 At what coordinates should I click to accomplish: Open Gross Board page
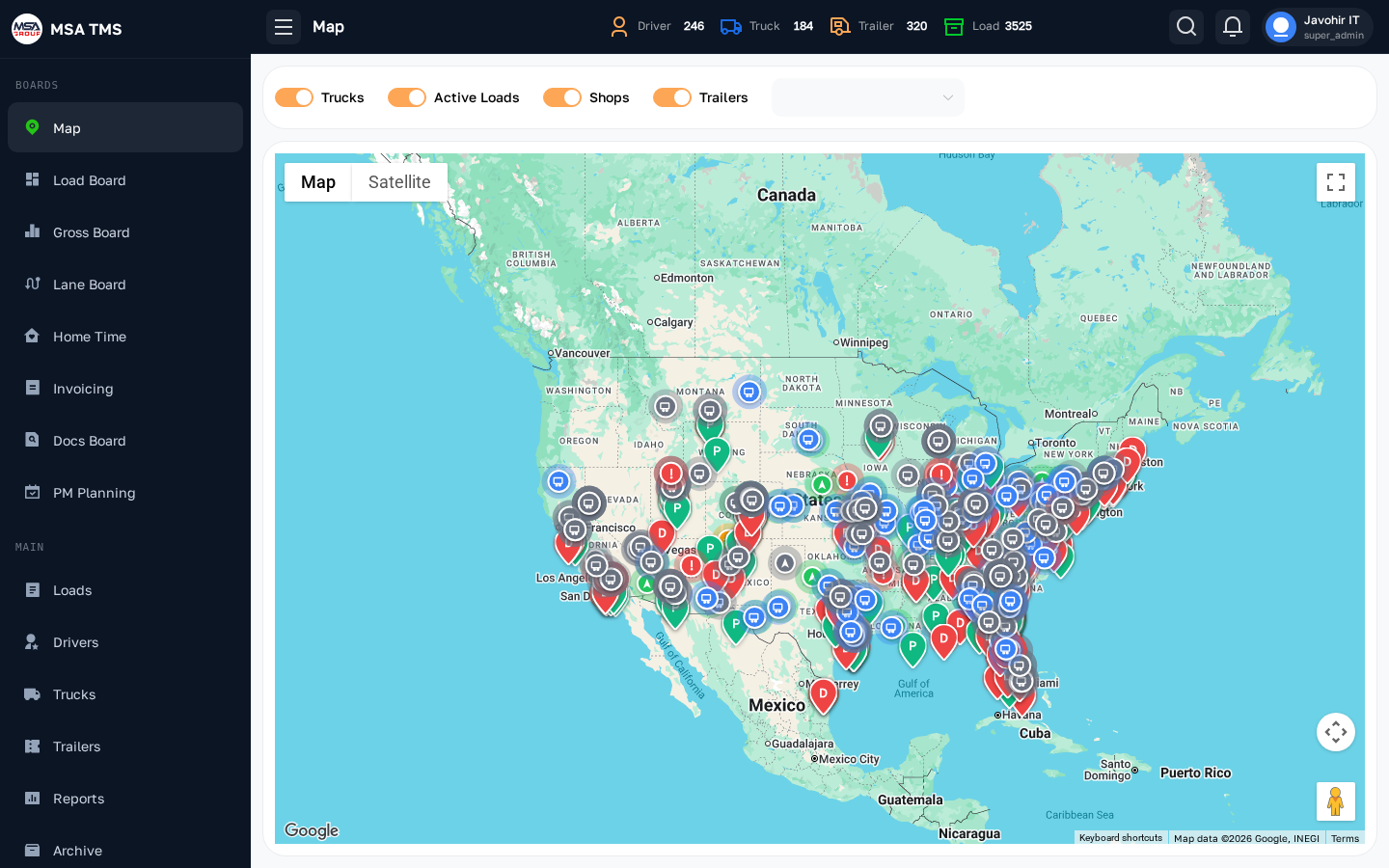coord(125,231)
